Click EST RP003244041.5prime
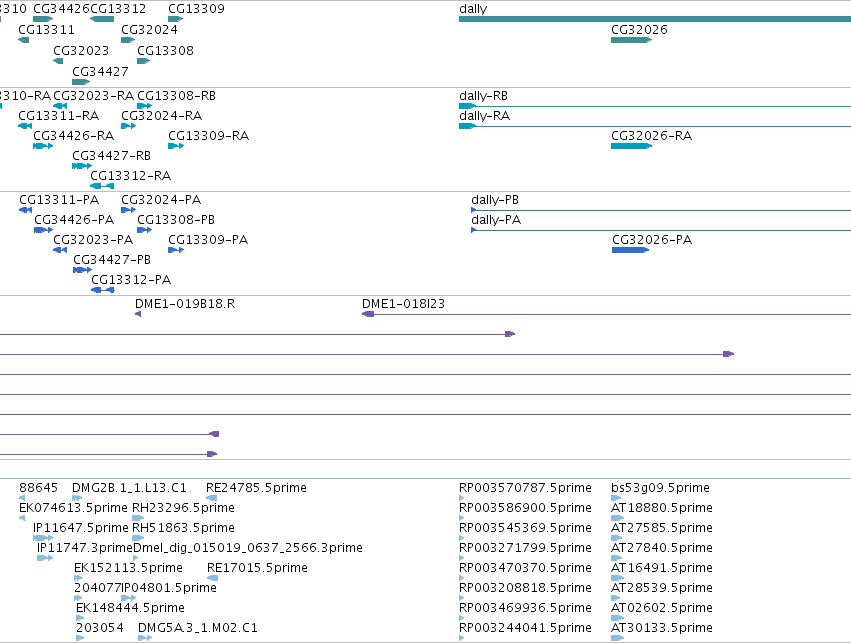The image size is (851, 643). pyautogui.click(x=461, y=639)
